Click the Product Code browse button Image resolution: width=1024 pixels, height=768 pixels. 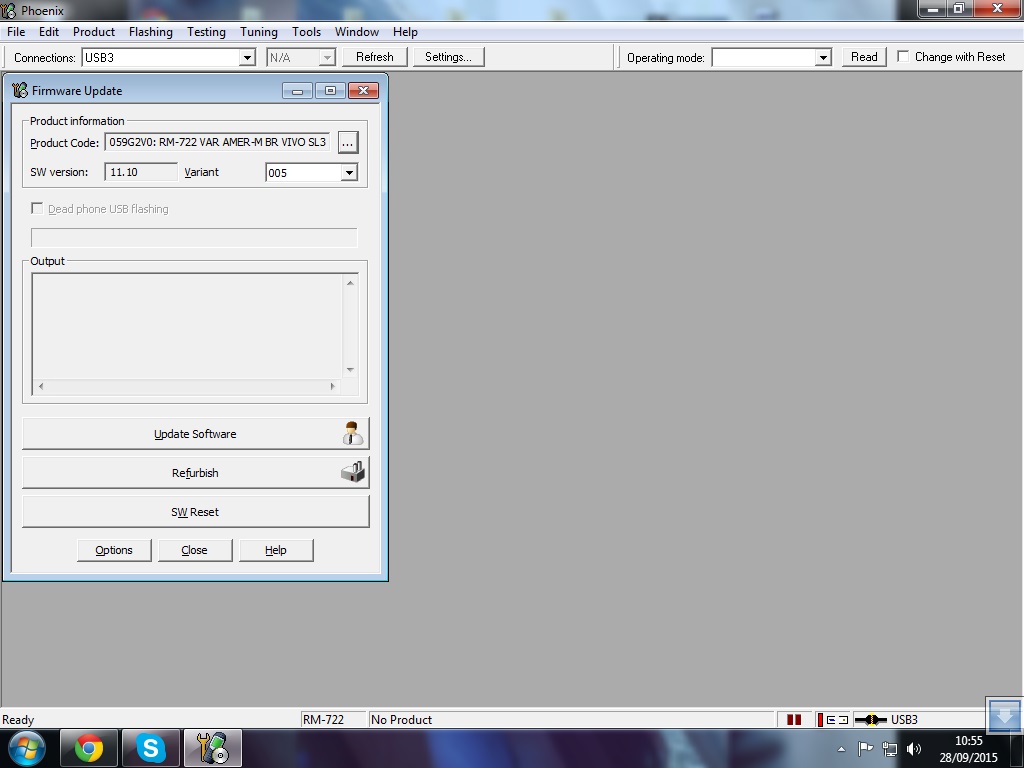coord(347,143)
